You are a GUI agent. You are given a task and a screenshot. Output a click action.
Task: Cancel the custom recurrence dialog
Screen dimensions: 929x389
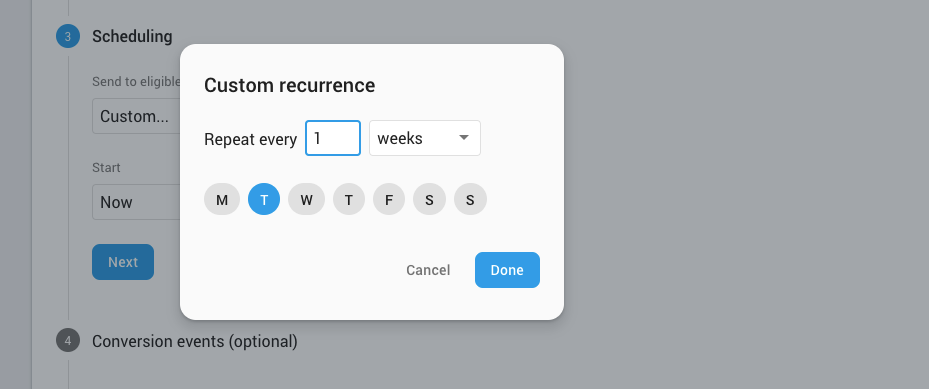pos(428,270)
